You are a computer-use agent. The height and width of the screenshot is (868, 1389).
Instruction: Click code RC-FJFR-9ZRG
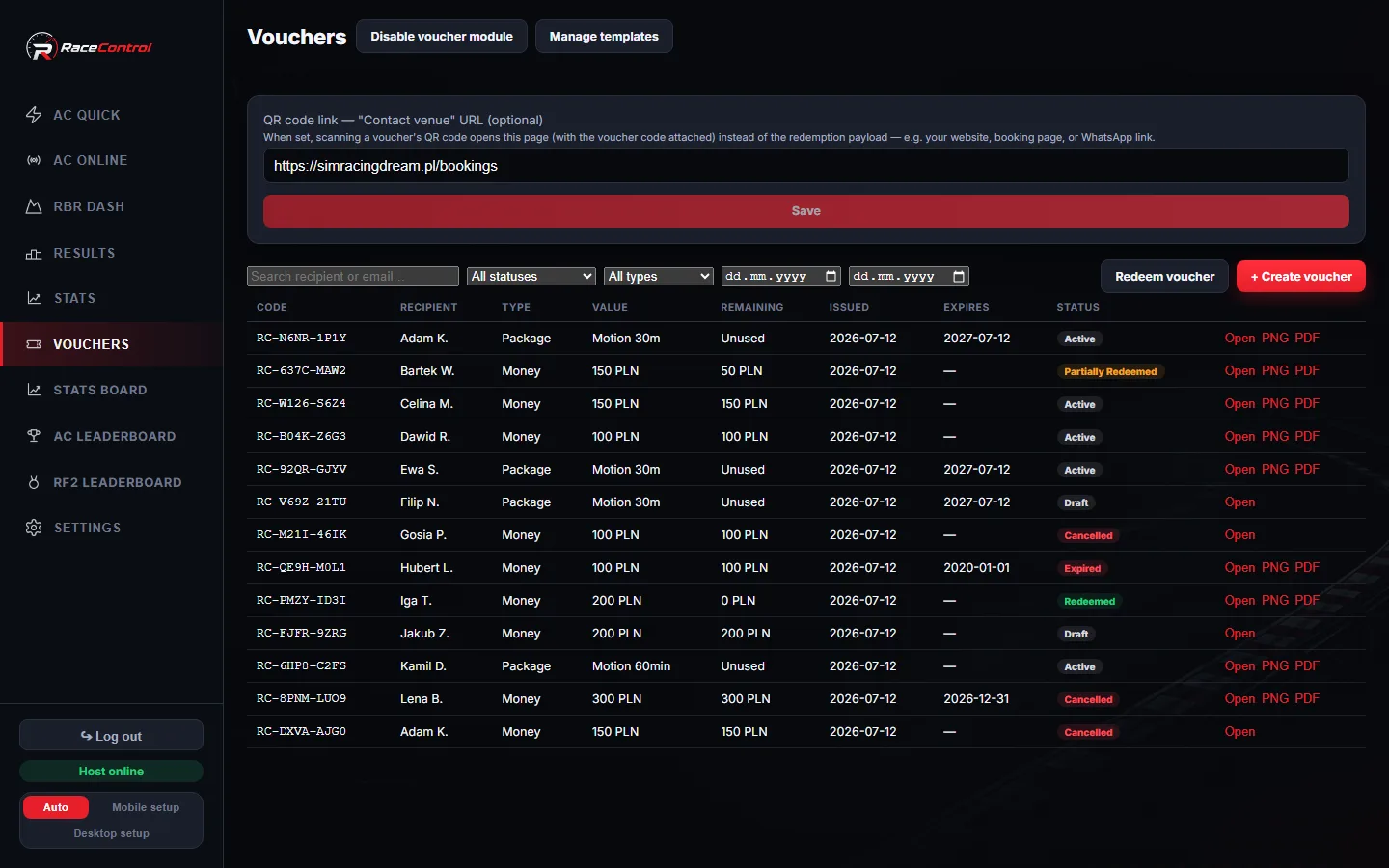click(301, 633)
